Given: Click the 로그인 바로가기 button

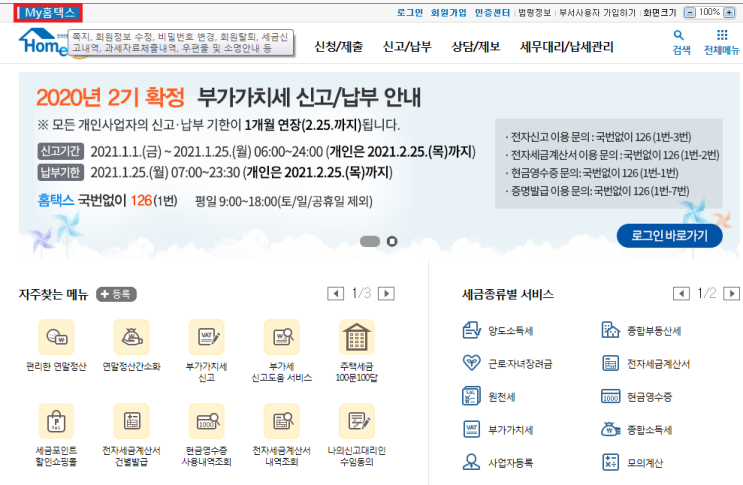Looking at the screenshot, I should [x=669, y=235].
